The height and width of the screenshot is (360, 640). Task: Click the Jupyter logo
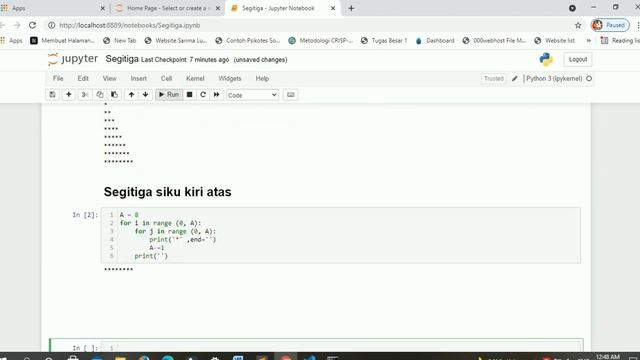73,59
